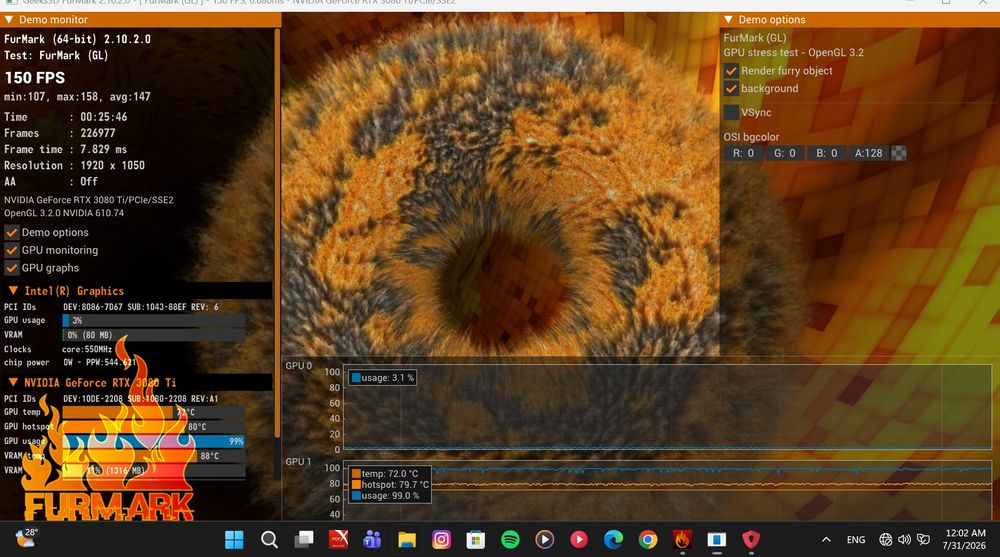Click the ENG language indicator

point(856,540)
